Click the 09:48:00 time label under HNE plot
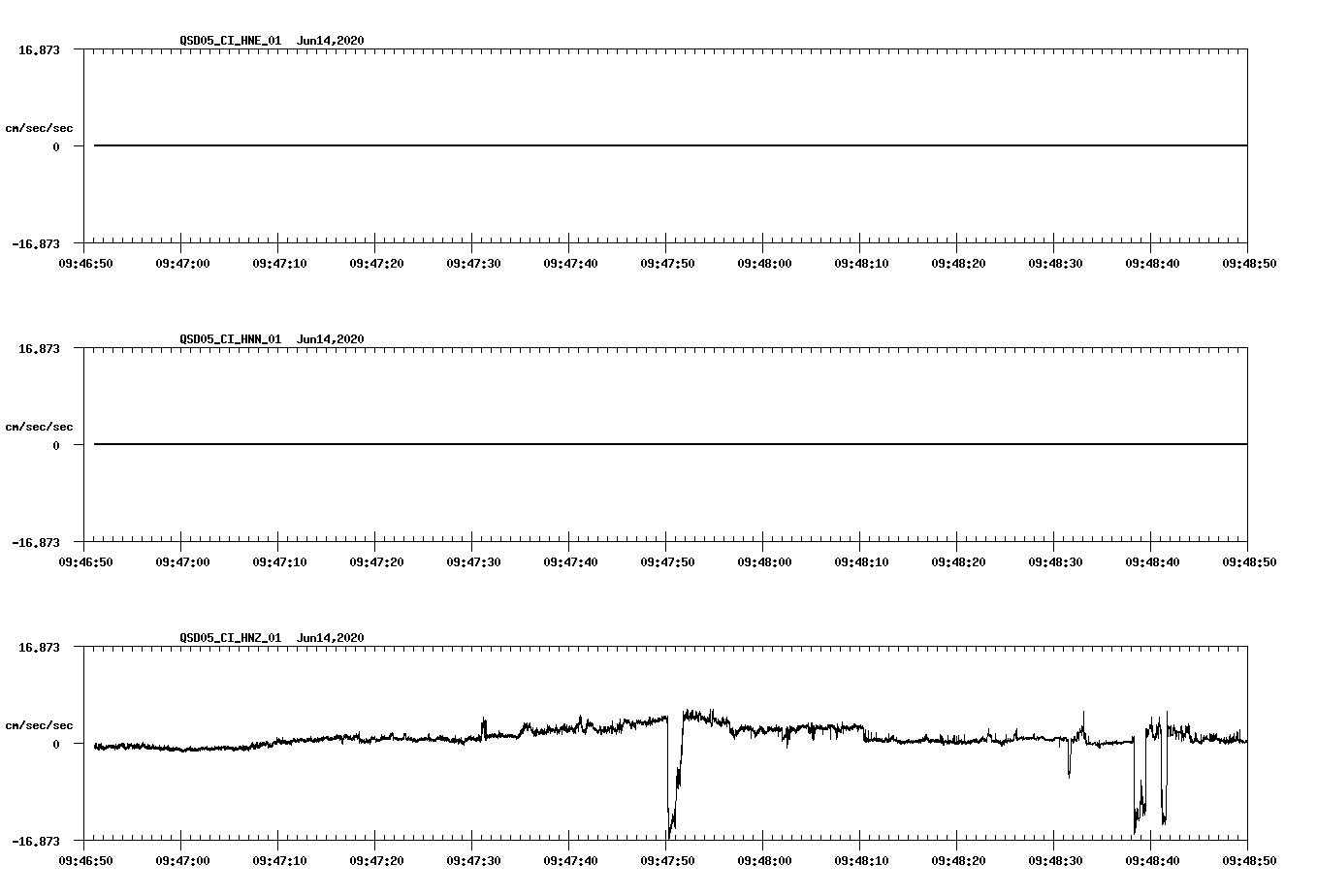This screenshot has height=896, width=1317. pyautogui.click(x=764, y=263)
